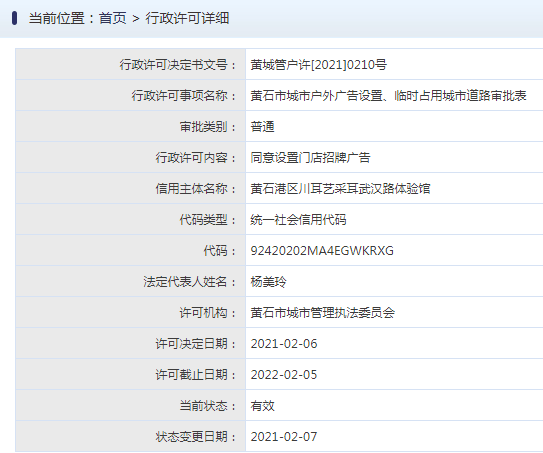Click the 行政许可事项名称 value text
The image size is (543, 453).
(x=388, y=96)
